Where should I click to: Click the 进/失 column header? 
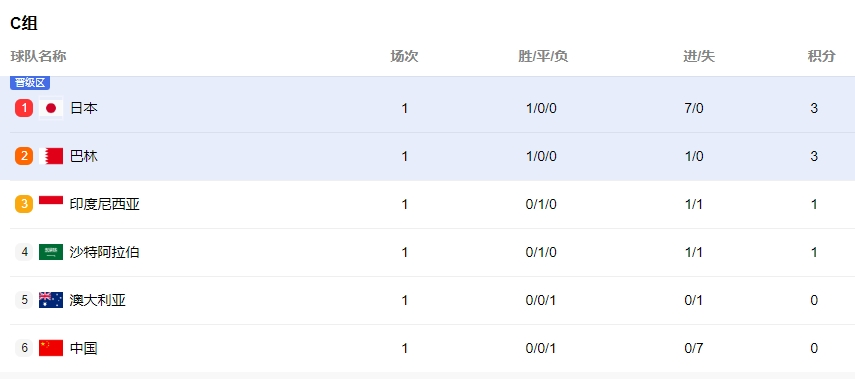click(x=699, y=56)
